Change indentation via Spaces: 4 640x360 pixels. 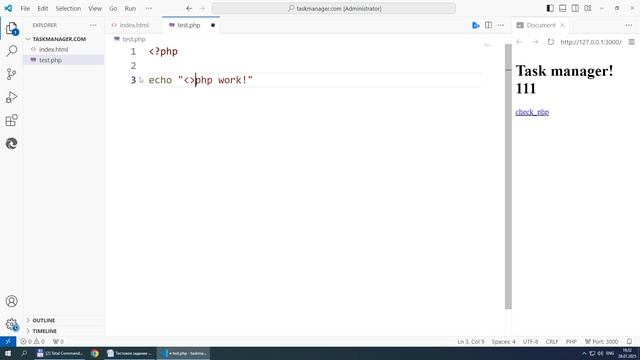point(503,341)
